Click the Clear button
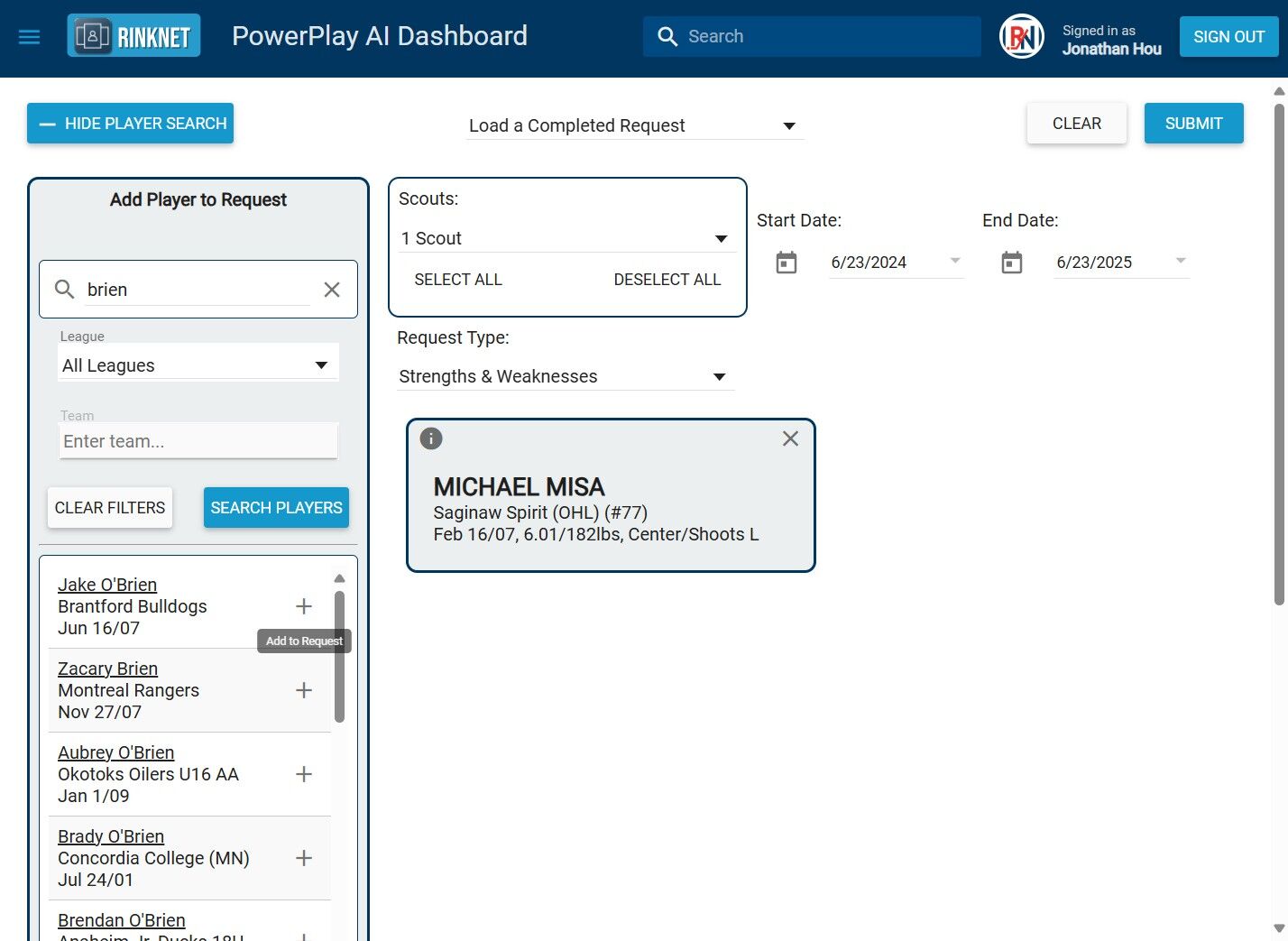Viewport: 1288px width, 941px height. click(1077, 124)
